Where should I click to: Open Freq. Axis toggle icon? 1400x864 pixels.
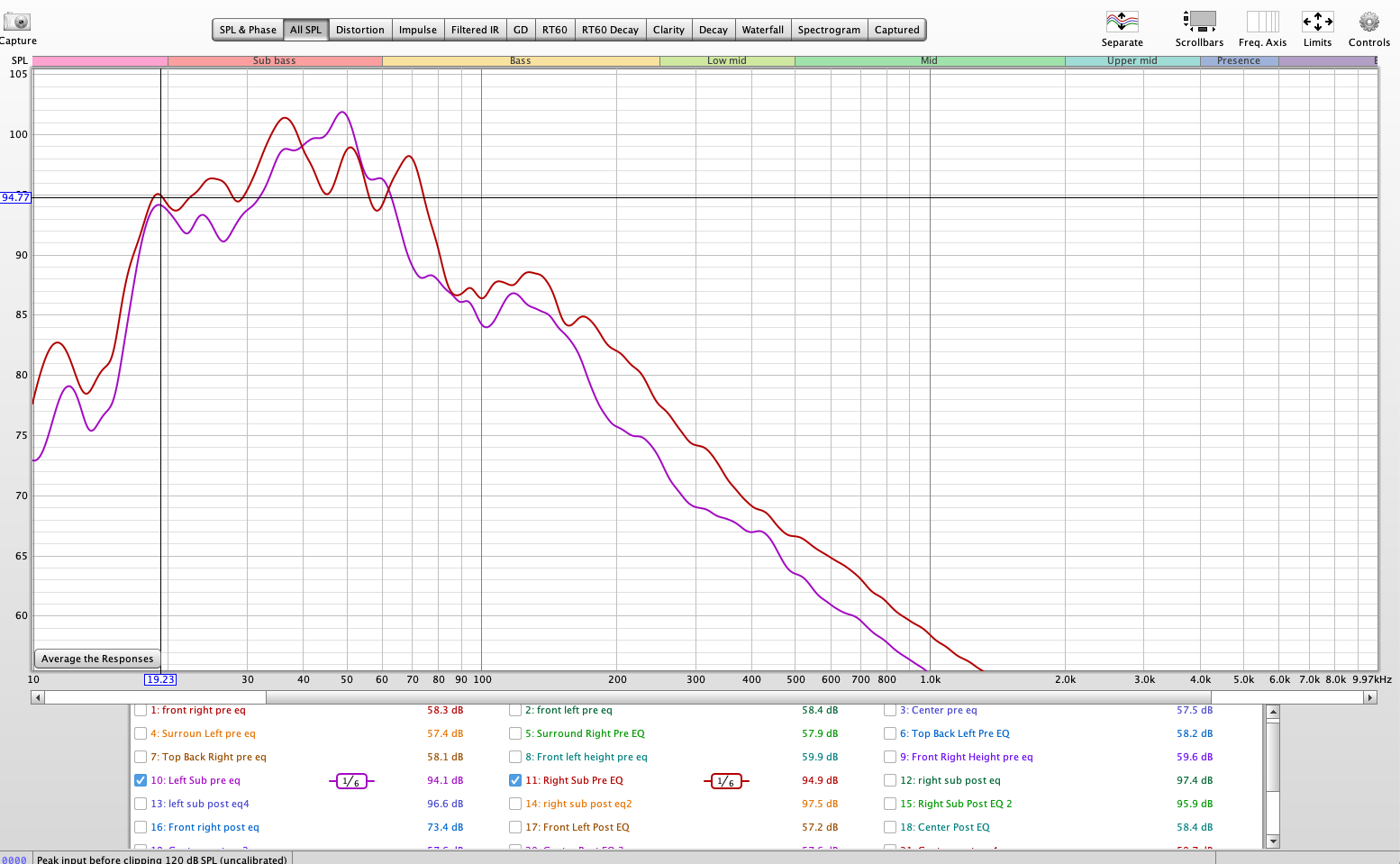pos(1262,22)
